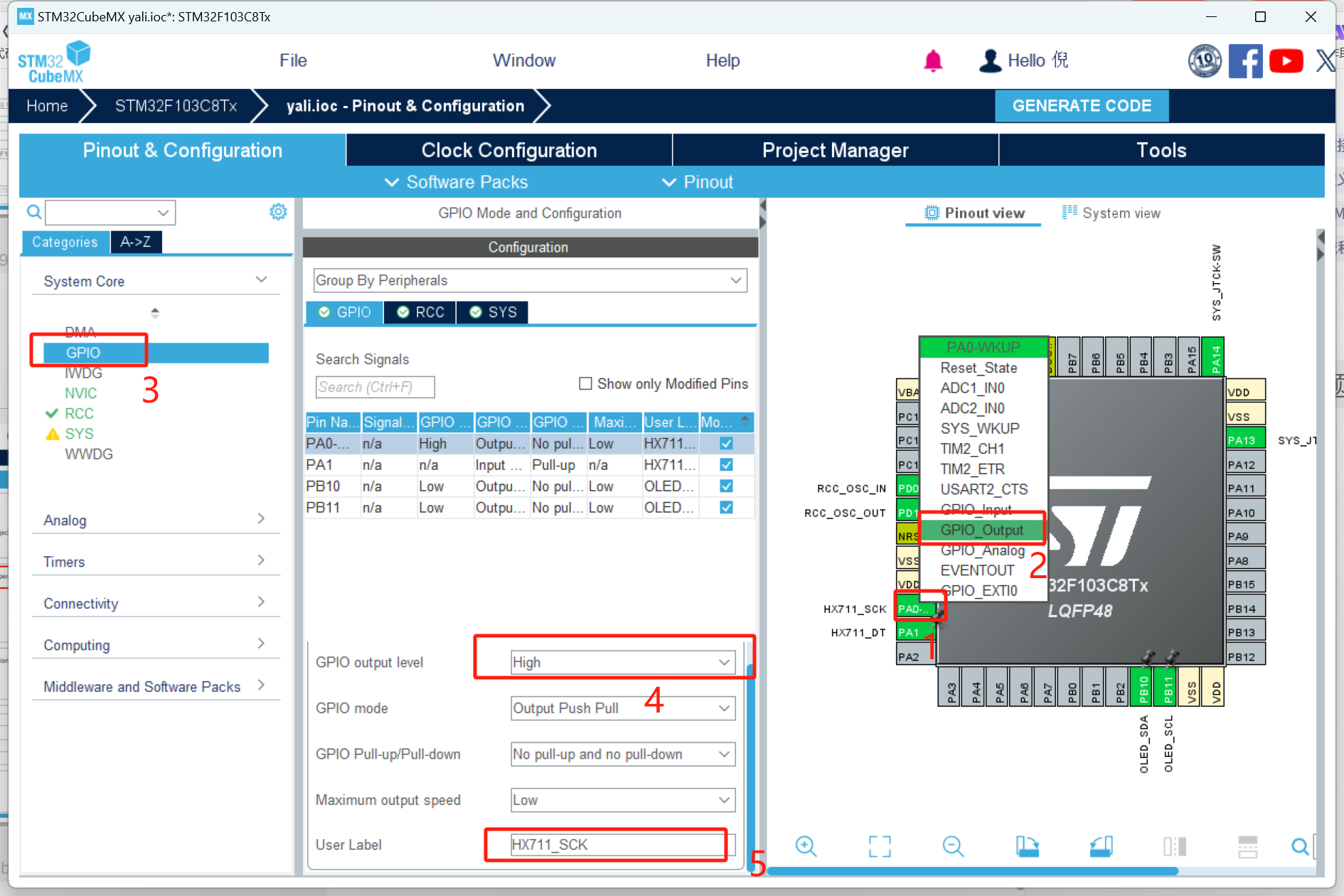The width and height of the screenshot is (1344, 896).
Task: Collapse the System Core category
Action: (x=155, y=281)
